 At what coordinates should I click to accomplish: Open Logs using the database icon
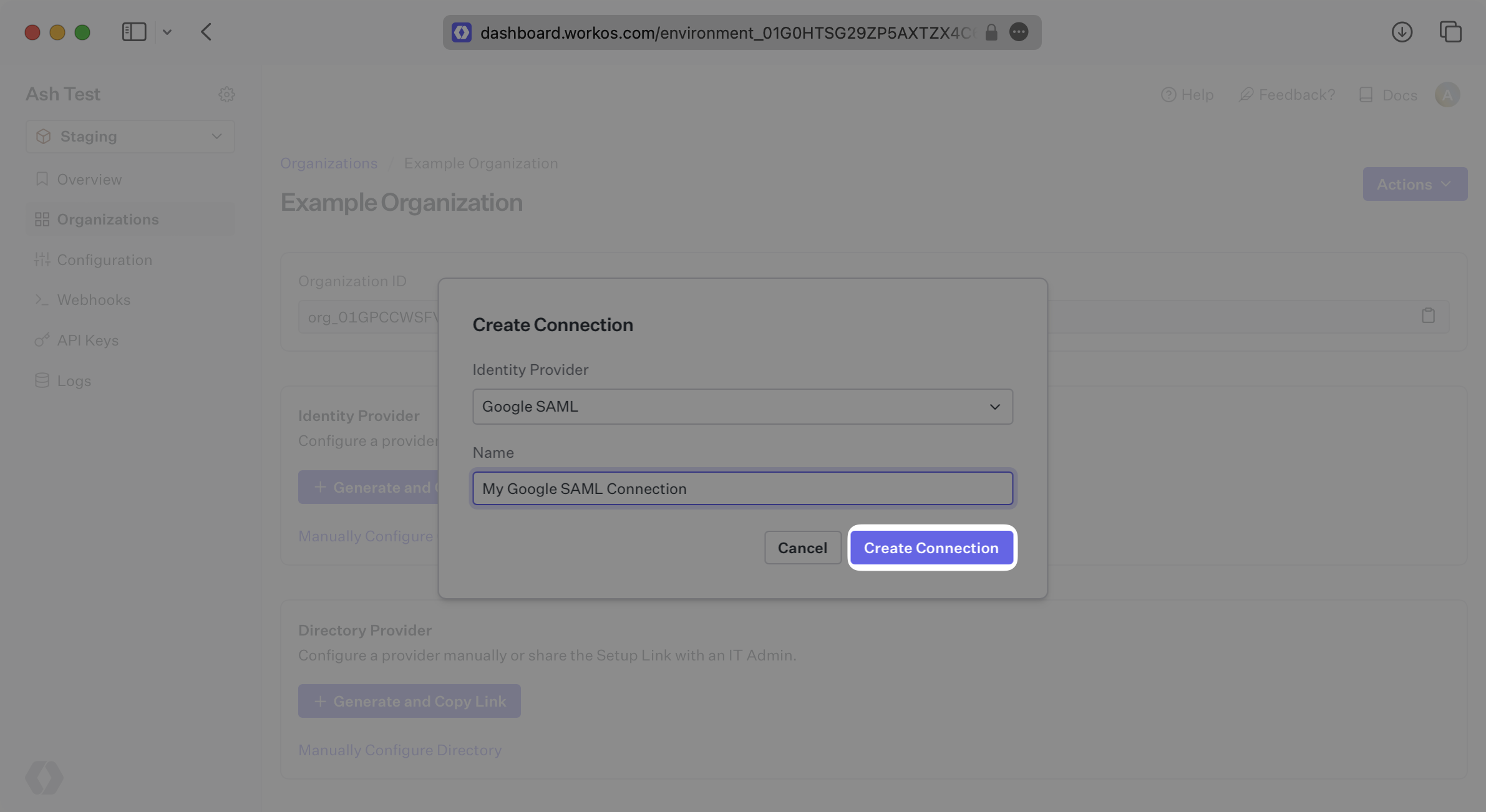41,380
